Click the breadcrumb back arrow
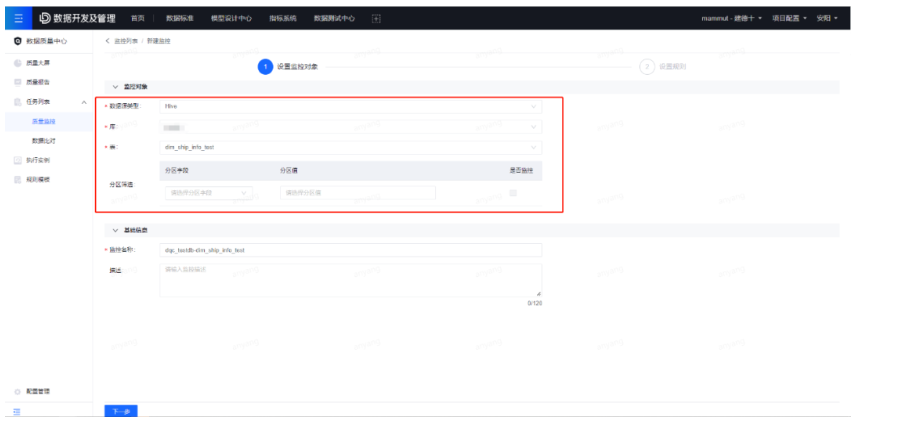Screen dimensions: 909x422 point(108,41)
